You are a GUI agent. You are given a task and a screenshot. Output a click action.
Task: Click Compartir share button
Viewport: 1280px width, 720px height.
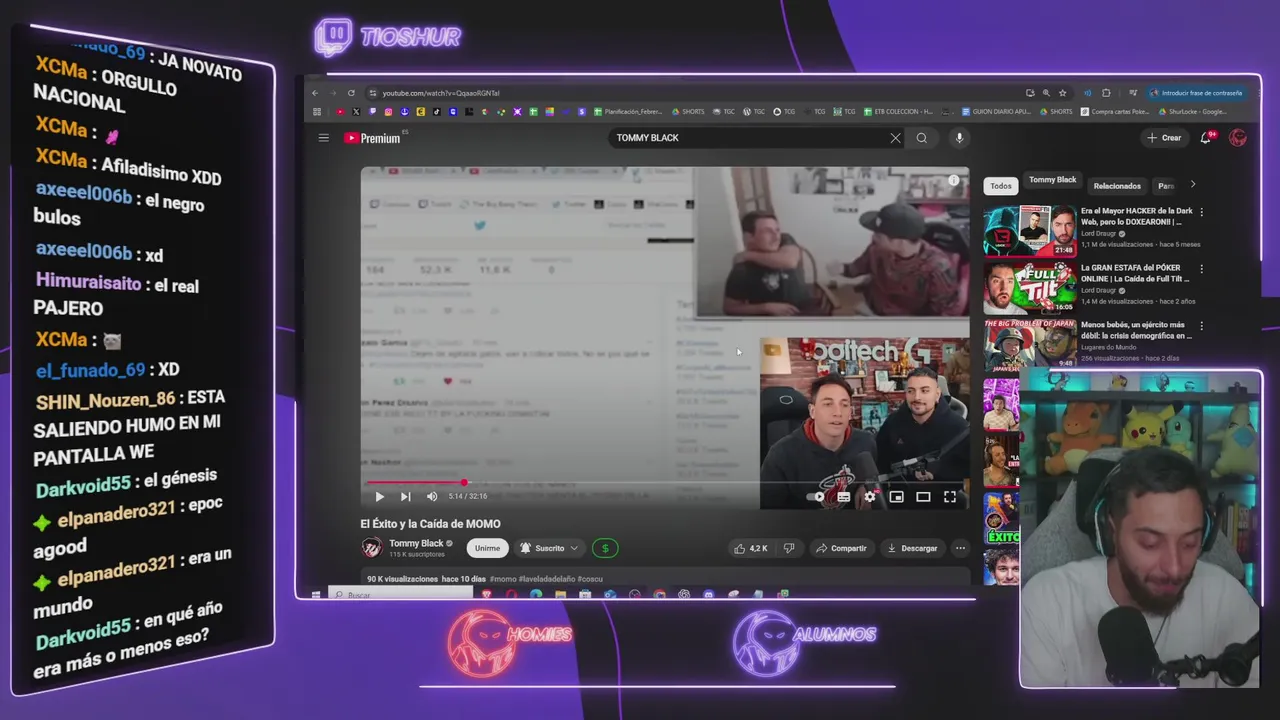(x=841, y=548)
